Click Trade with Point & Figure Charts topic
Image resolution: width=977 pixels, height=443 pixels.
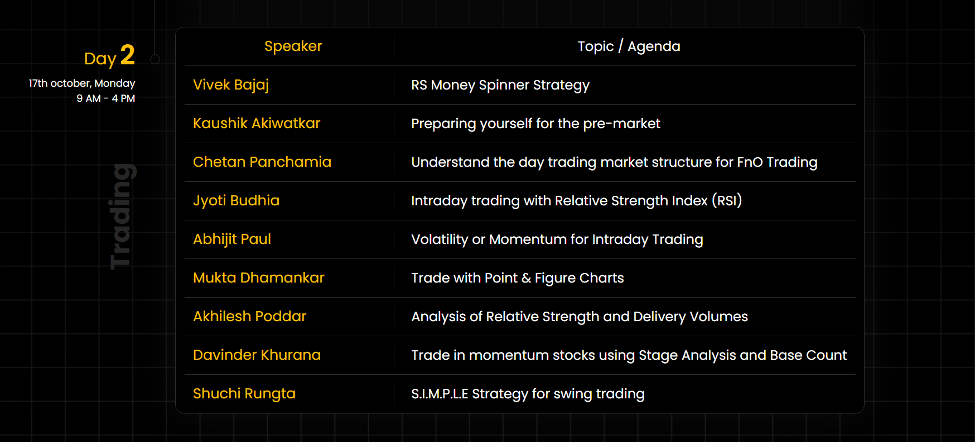pos(517,278)
